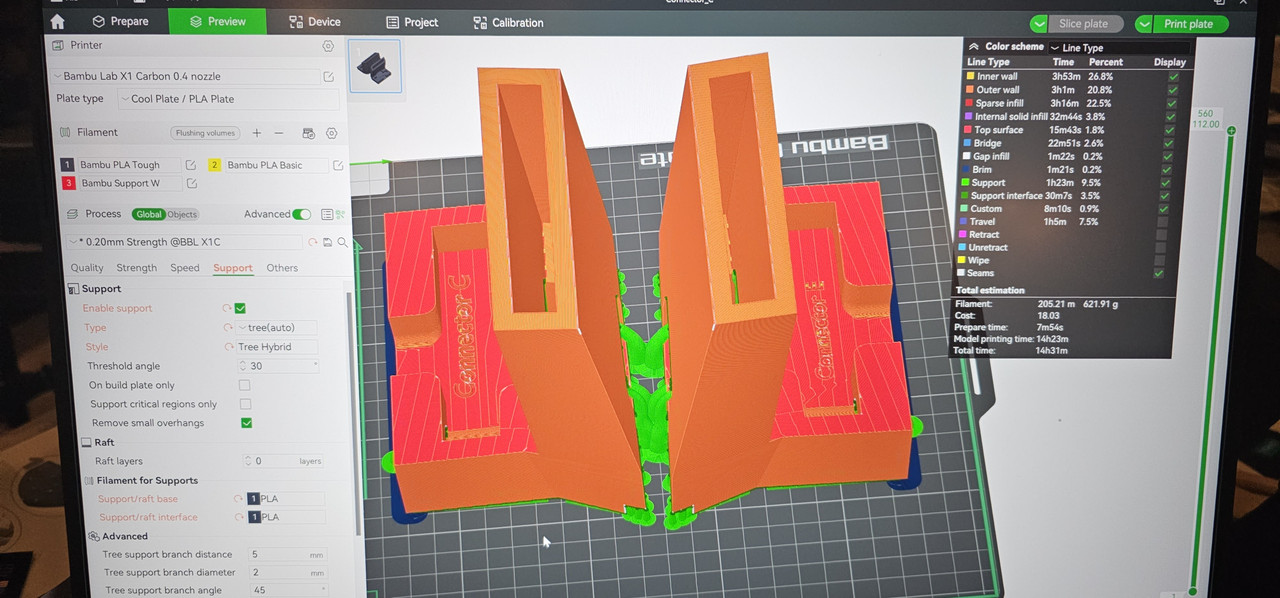
Task: Search process settings with magnifier icon
Action: [x=342, y=242]
